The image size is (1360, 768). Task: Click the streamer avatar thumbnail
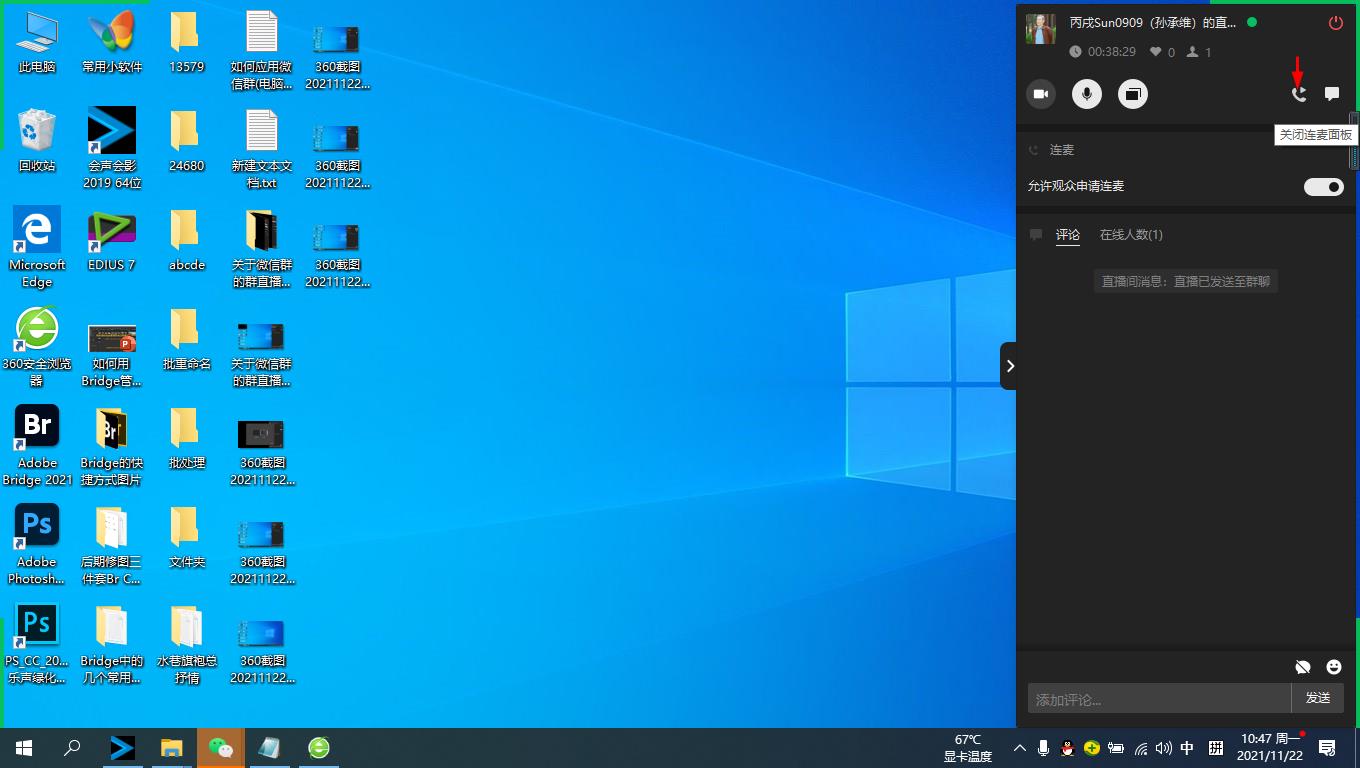pos(1041,29)
